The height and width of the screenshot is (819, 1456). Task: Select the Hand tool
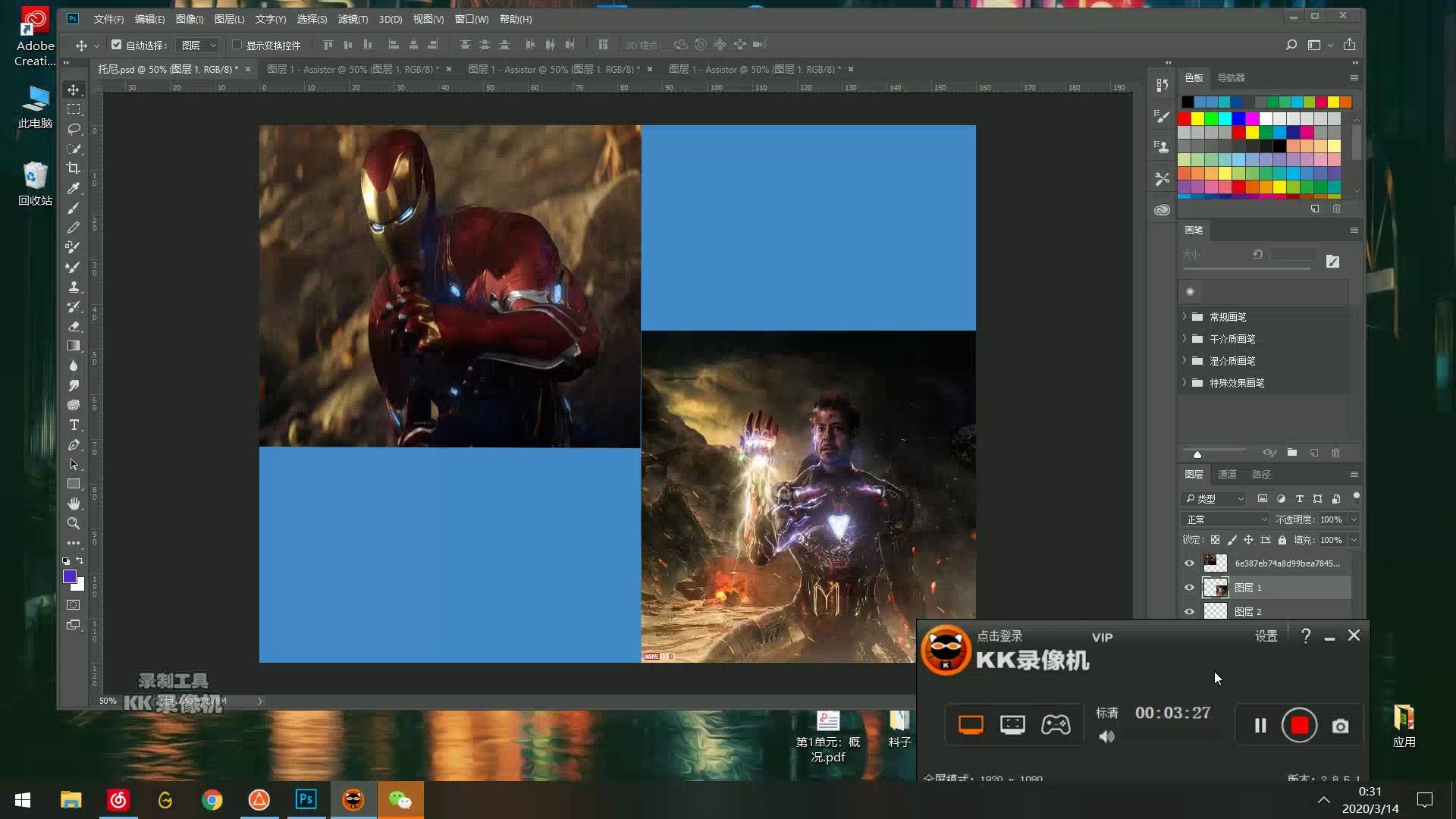click(x=74, y=504)
